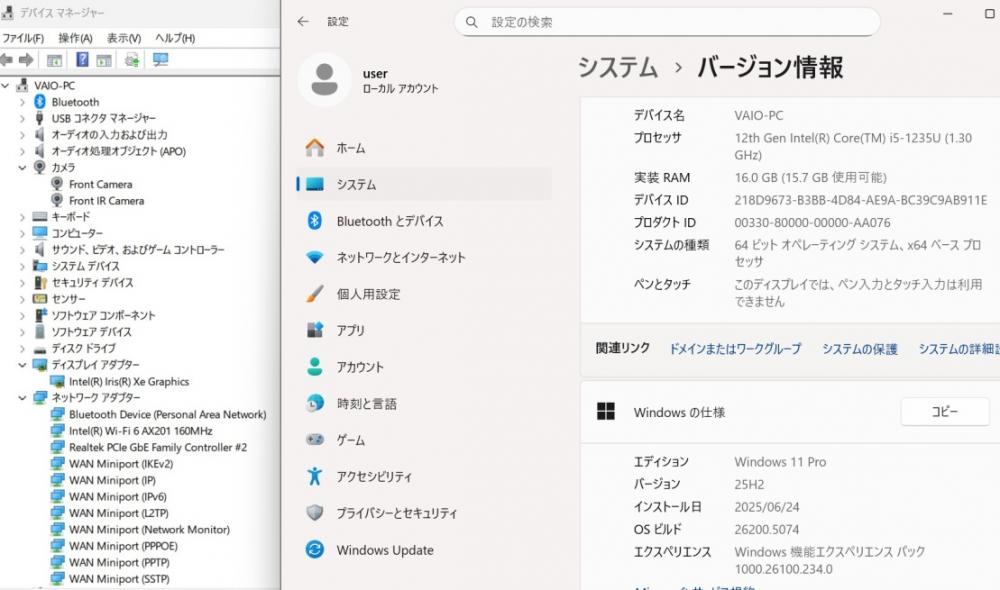The image size is (1000, 590).
Task: Click the scan for hardware changes icon
Action: (160, 60)
